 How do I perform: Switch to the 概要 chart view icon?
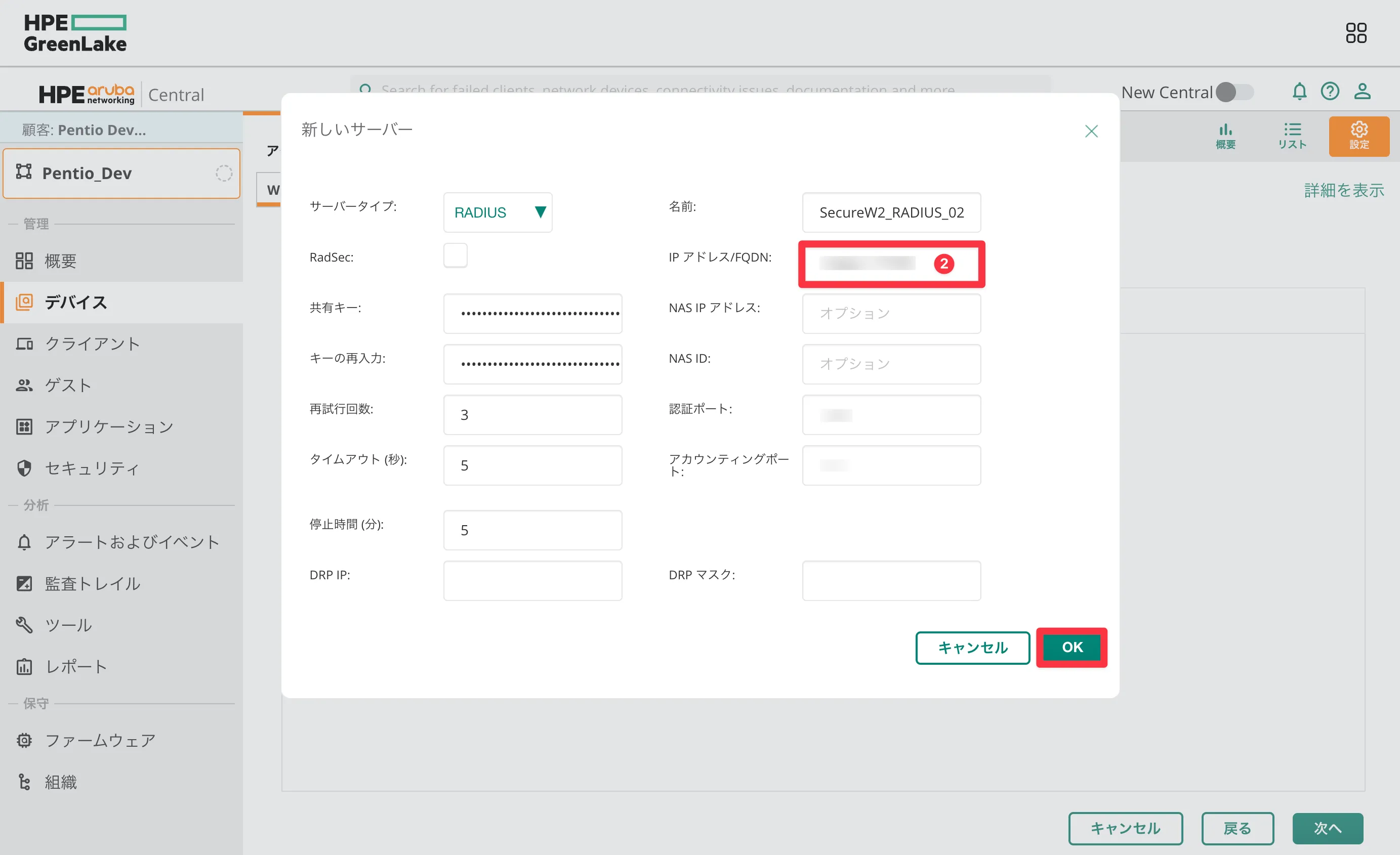coord(1225,137)
